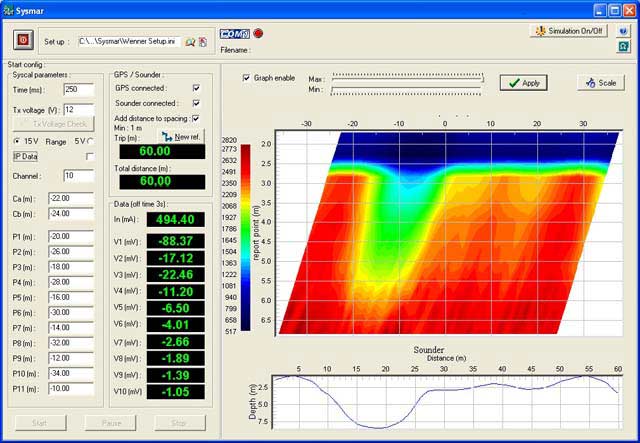The width and height of the screenshot is (640, 443).
Task: Click the resistivity color scale bar
Action: pyautogui.click(x=245, y=237)
